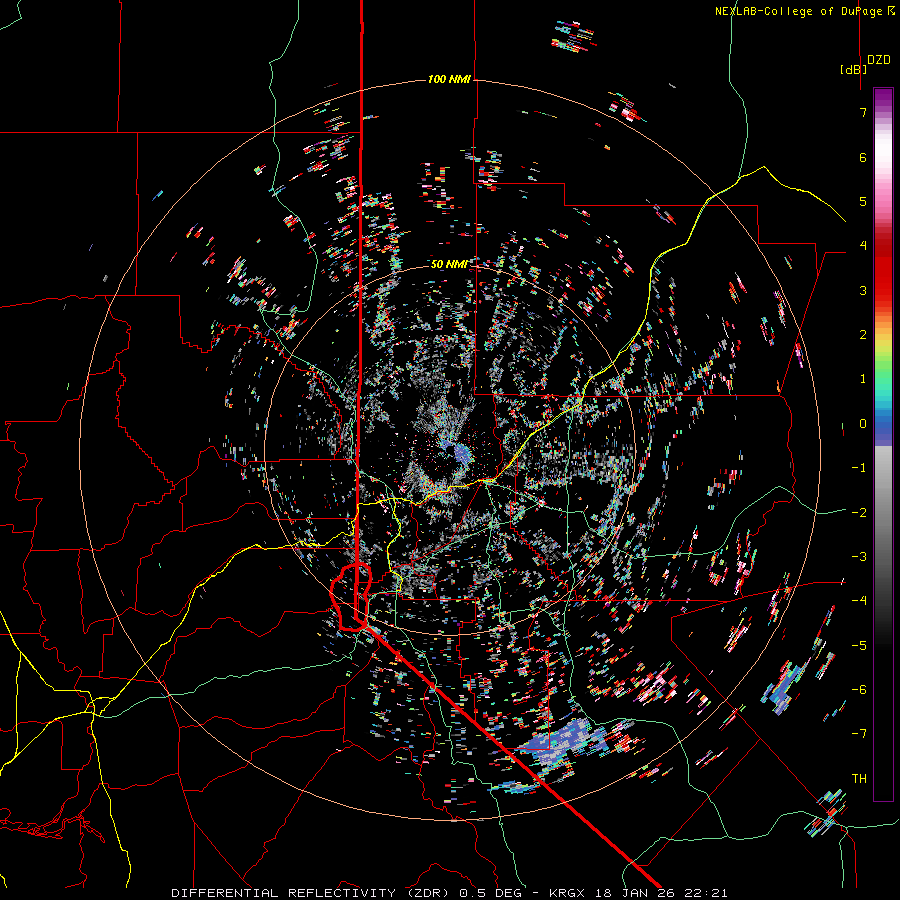Click the -4 value on color scale
Image resolution: width=900 pixels, height=900 pixels.
[859, 600]
